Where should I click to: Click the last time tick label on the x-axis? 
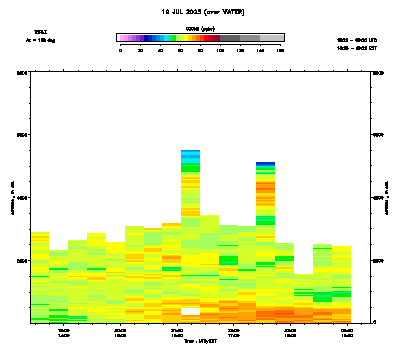click(x=347, y=333)
